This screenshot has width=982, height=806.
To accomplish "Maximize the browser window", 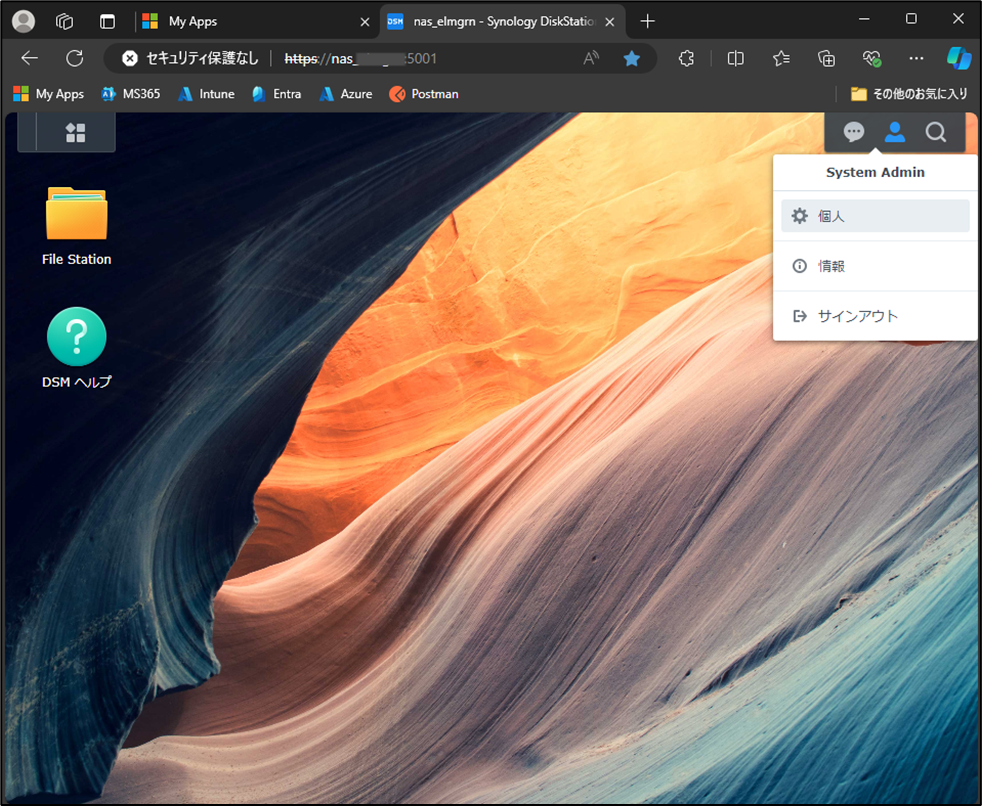I will (911, 19).
